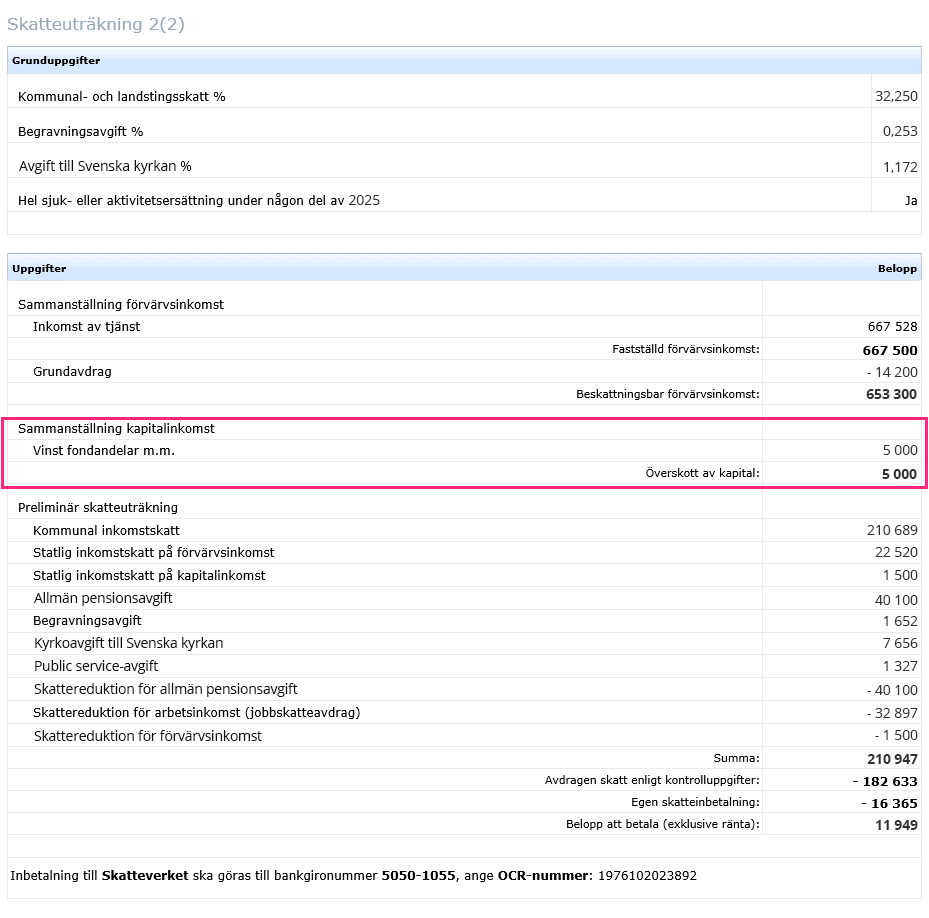Select the Grunduppgifter section header
The height and width of the screenshot is (918, 929).
pos(56,61)
